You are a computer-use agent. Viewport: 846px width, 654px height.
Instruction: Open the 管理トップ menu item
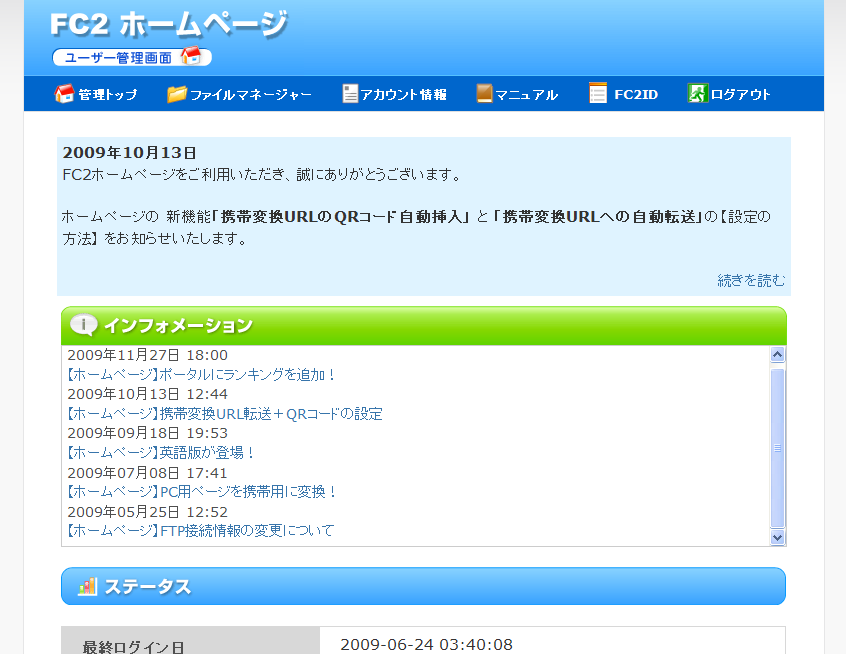click(x=107, y=94)
